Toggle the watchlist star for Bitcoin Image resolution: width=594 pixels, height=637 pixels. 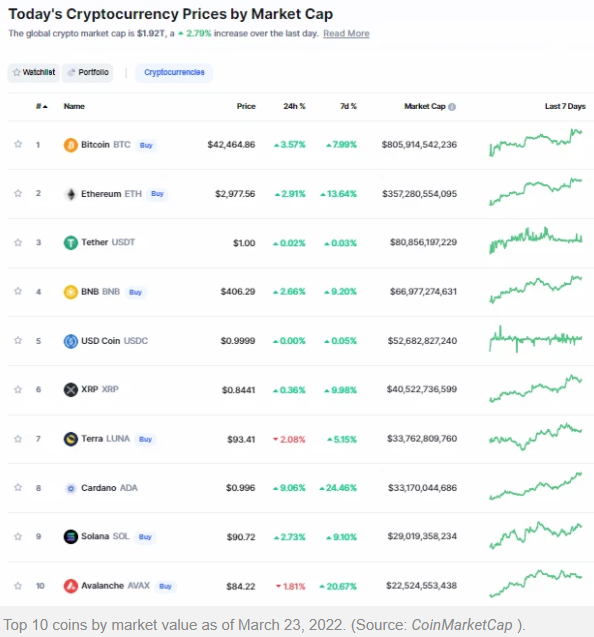tap(18, 144)
